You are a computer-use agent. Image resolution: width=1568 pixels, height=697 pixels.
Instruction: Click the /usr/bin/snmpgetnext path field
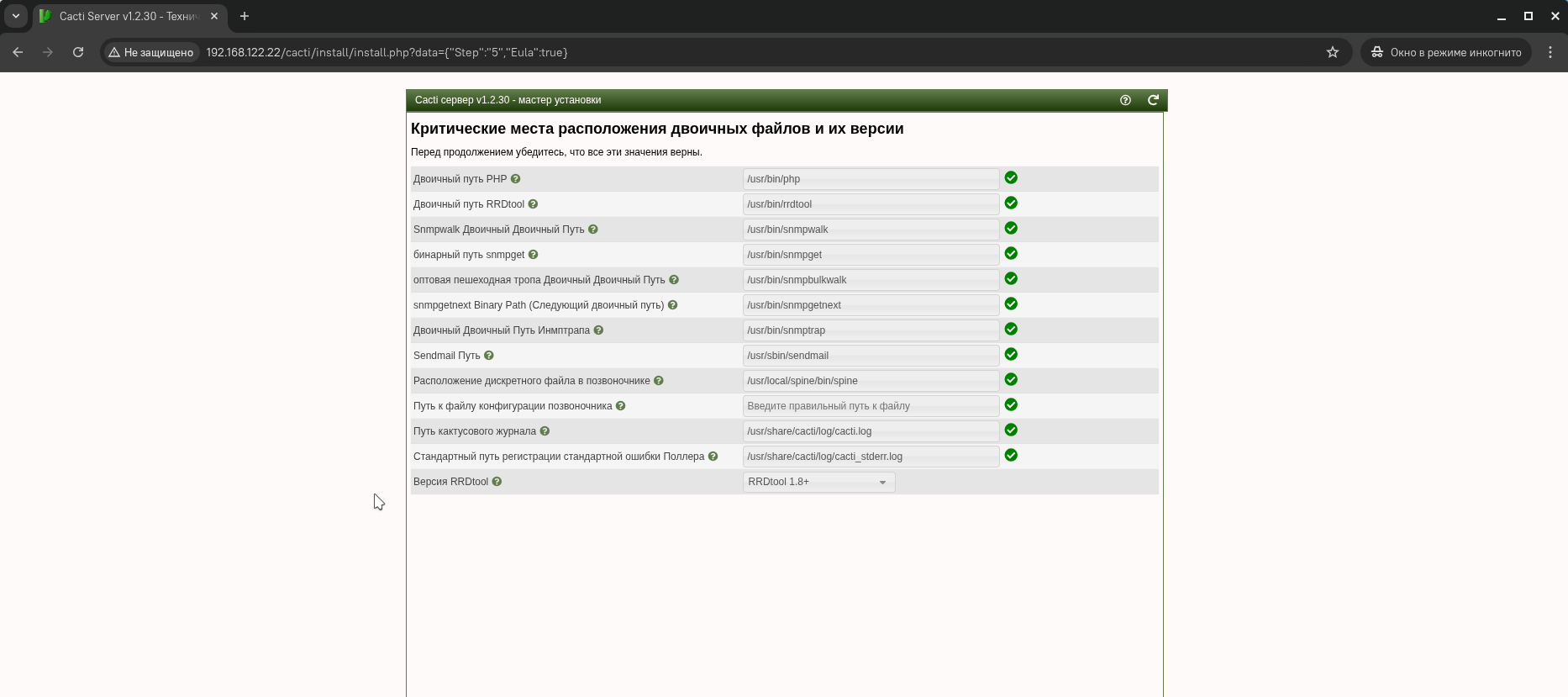click(871, 305)
